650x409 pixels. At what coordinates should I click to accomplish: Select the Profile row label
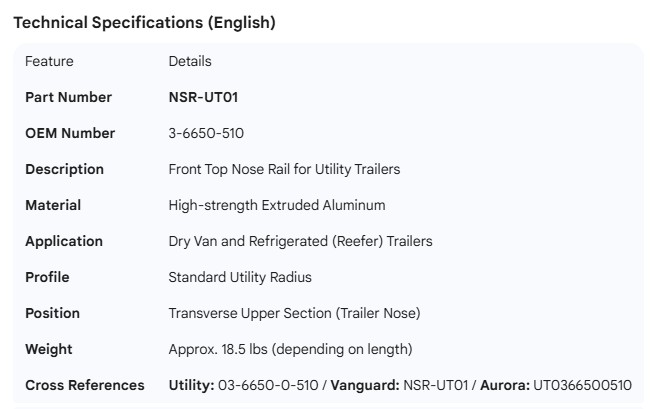(x=47, y=277)
